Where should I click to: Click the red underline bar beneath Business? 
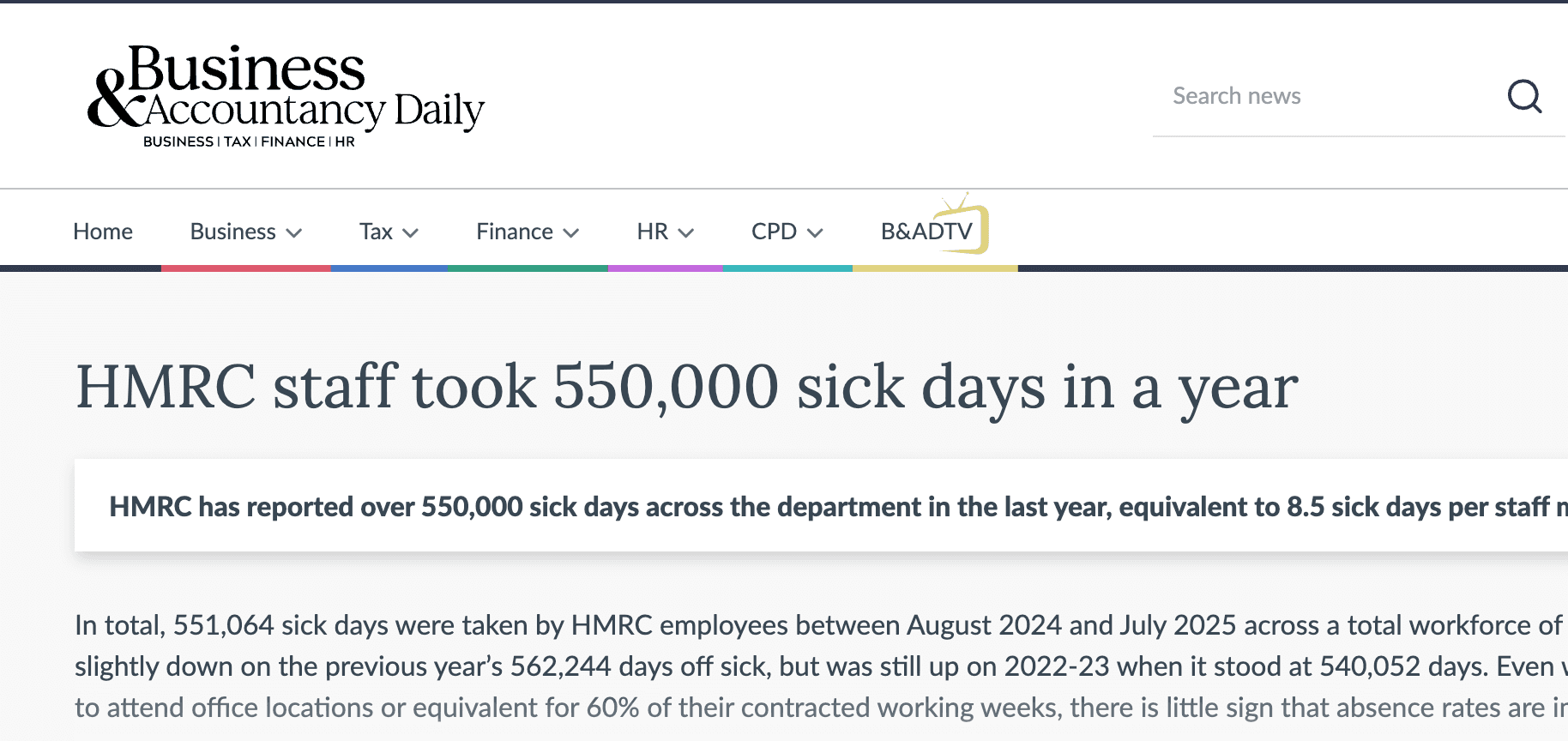point(246,268)
